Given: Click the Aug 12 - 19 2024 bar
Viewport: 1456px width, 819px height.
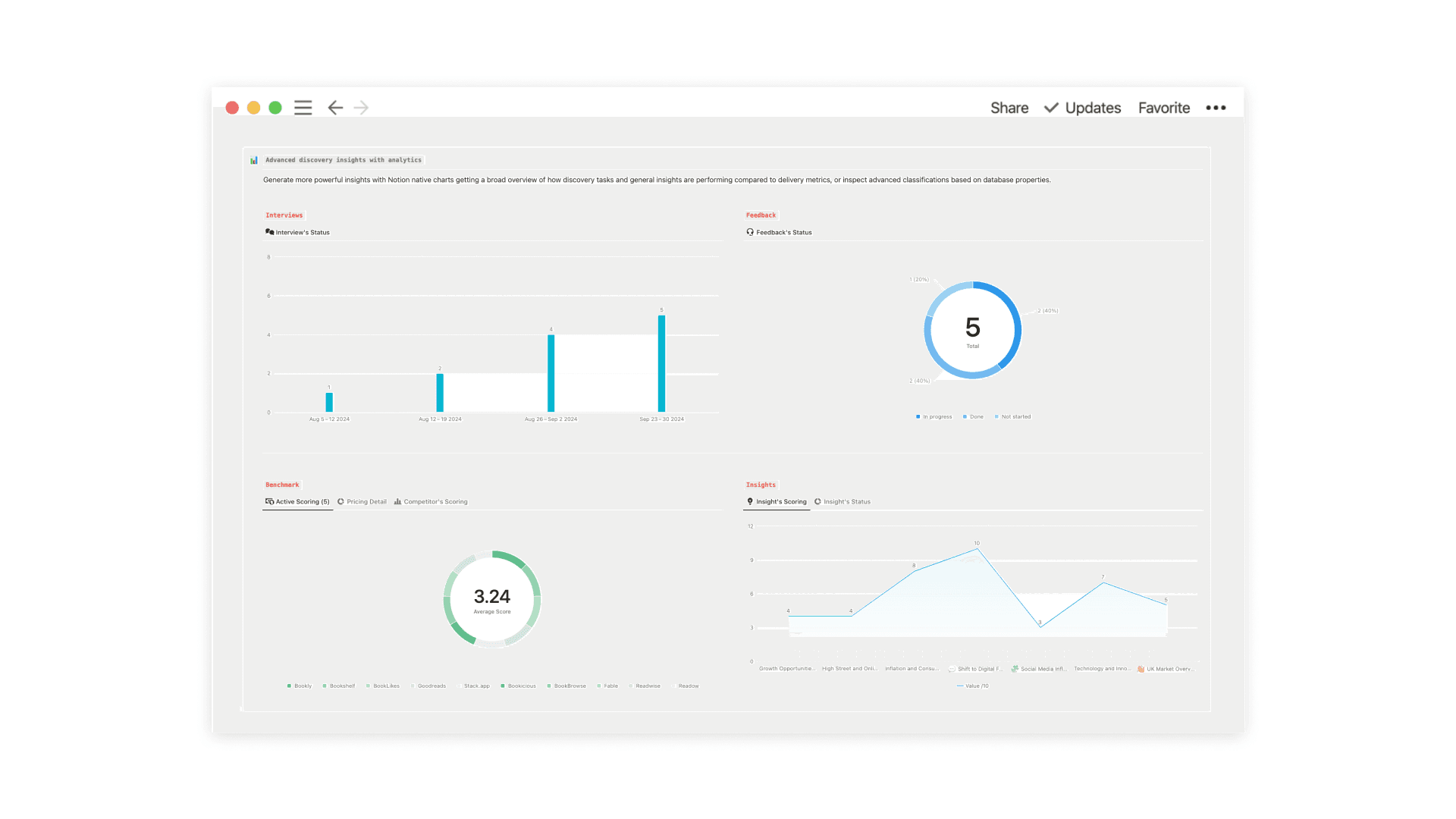Looking at the screenshot, I should coord(440,393).
